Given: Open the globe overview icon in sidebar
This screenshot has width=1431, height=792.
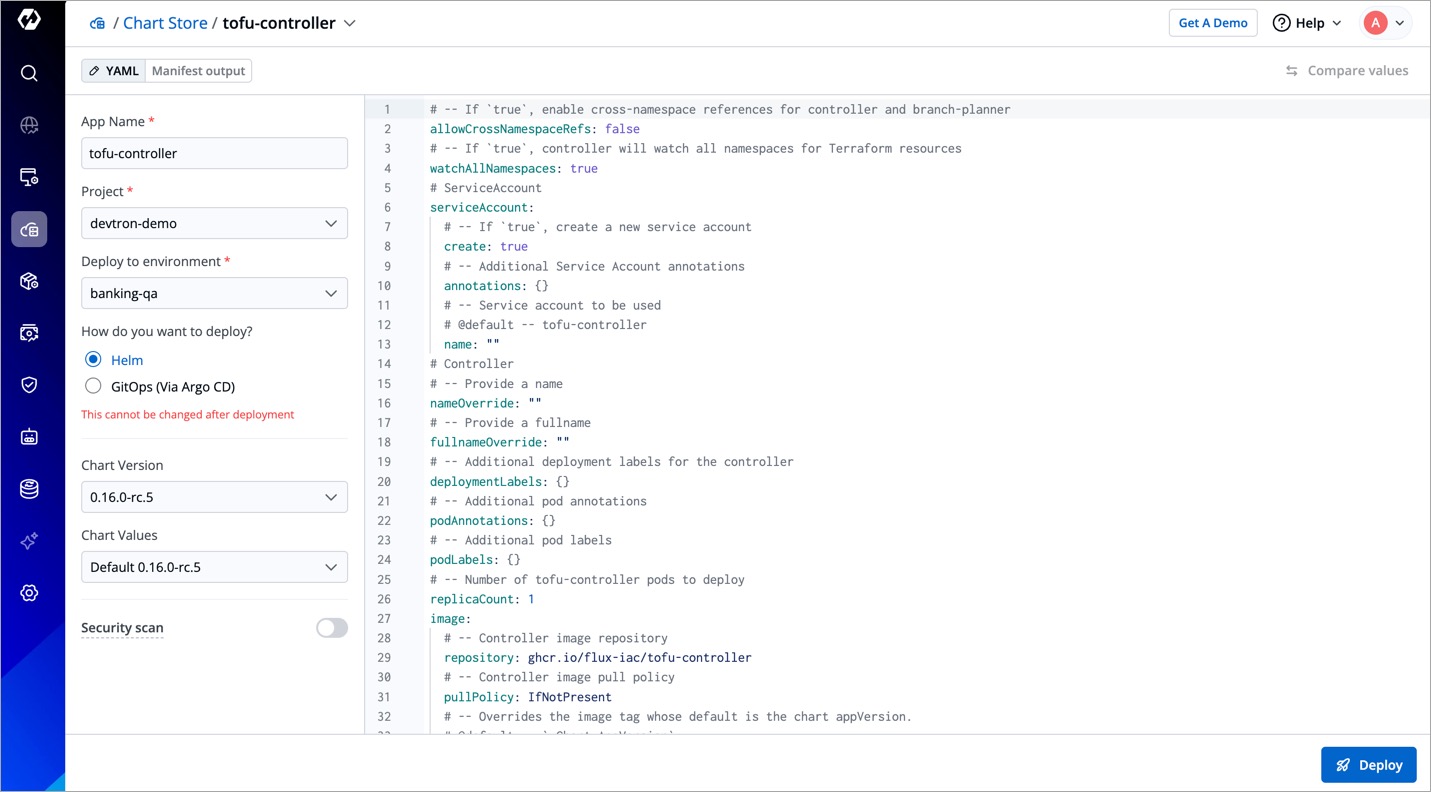Looking at the screenshot, I should tap(29, 125).
